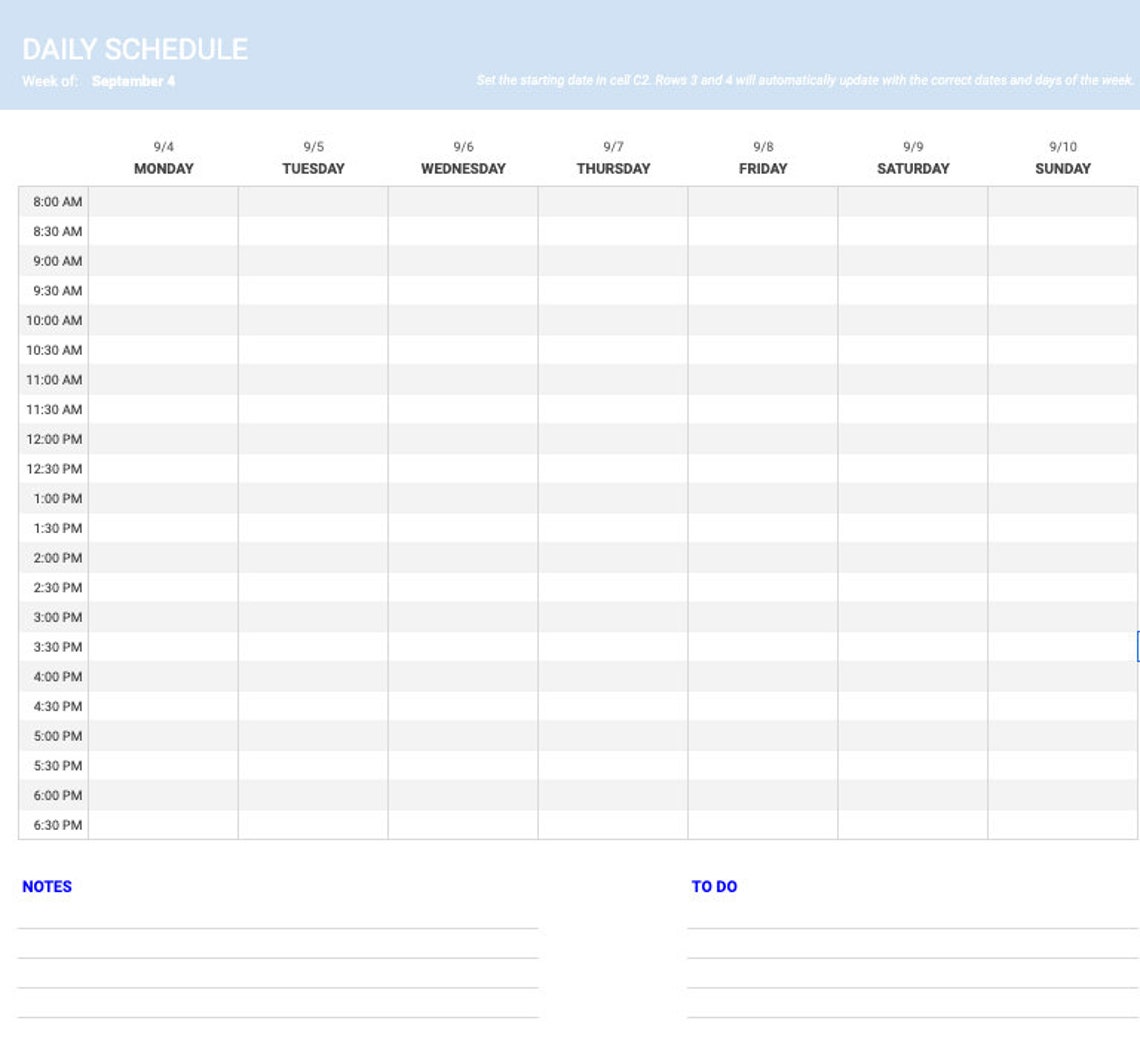
Task: Click the 6:30 PM time row label
Action: pos(56,824)
